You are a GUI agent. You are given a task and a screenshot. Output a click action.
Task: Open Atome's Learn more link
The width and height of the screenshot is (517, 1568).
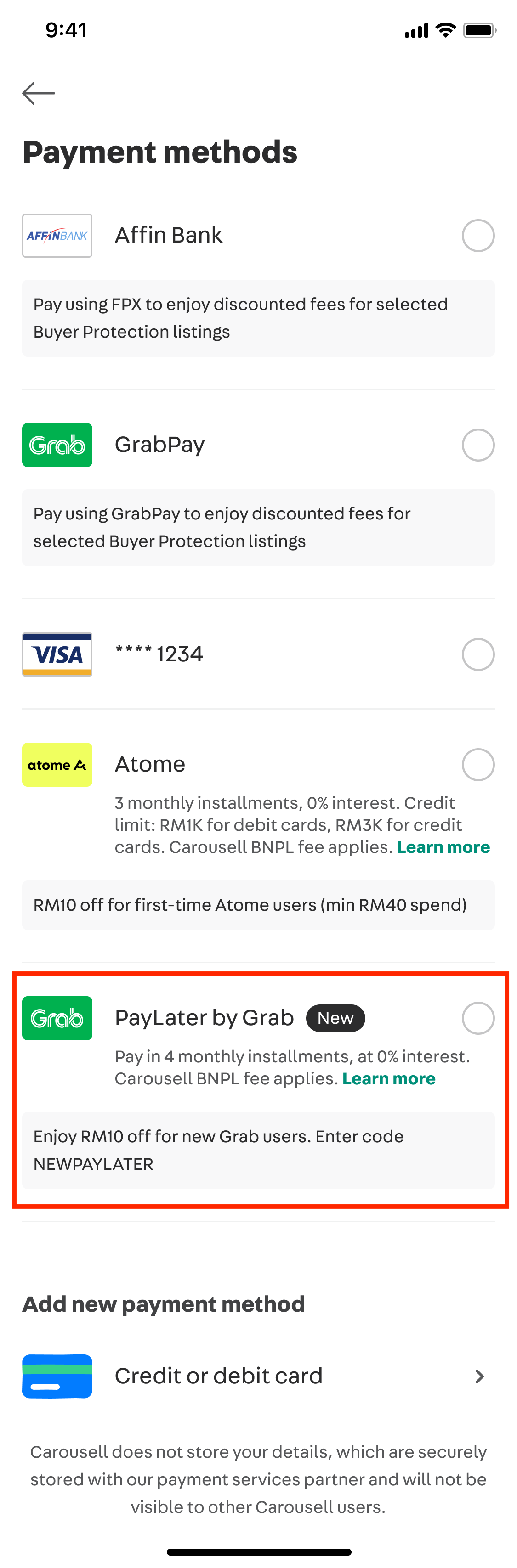click(x=443, y=847)
